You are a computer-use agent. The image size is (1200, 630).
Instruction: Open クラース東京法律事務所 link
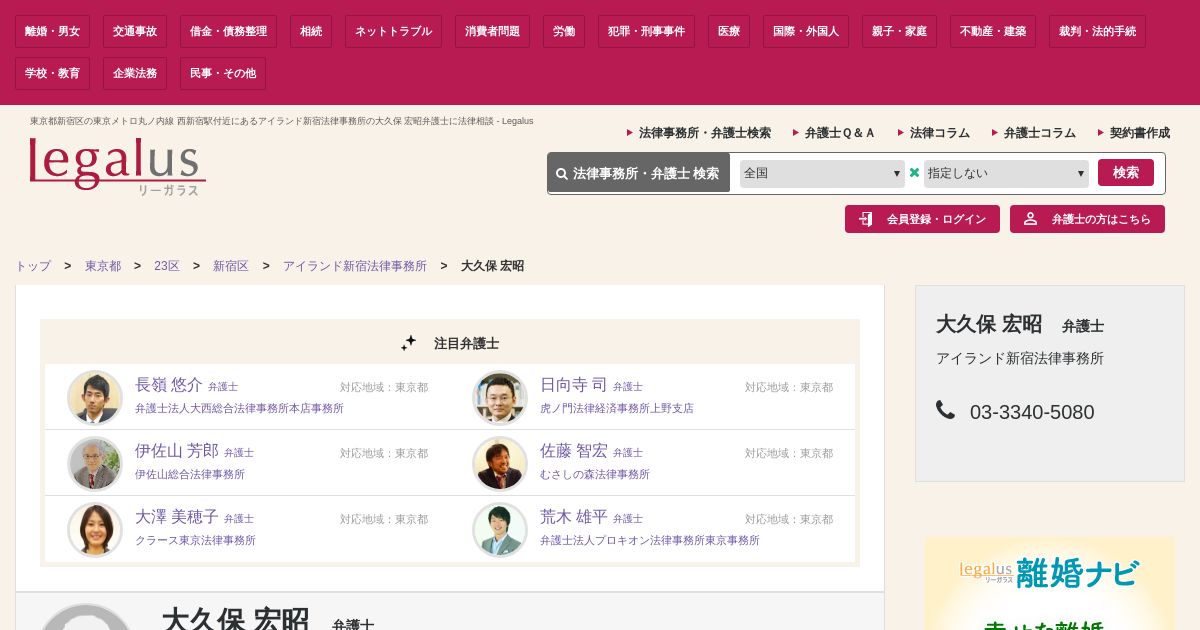pyautogui.click(x=195, y=540)
